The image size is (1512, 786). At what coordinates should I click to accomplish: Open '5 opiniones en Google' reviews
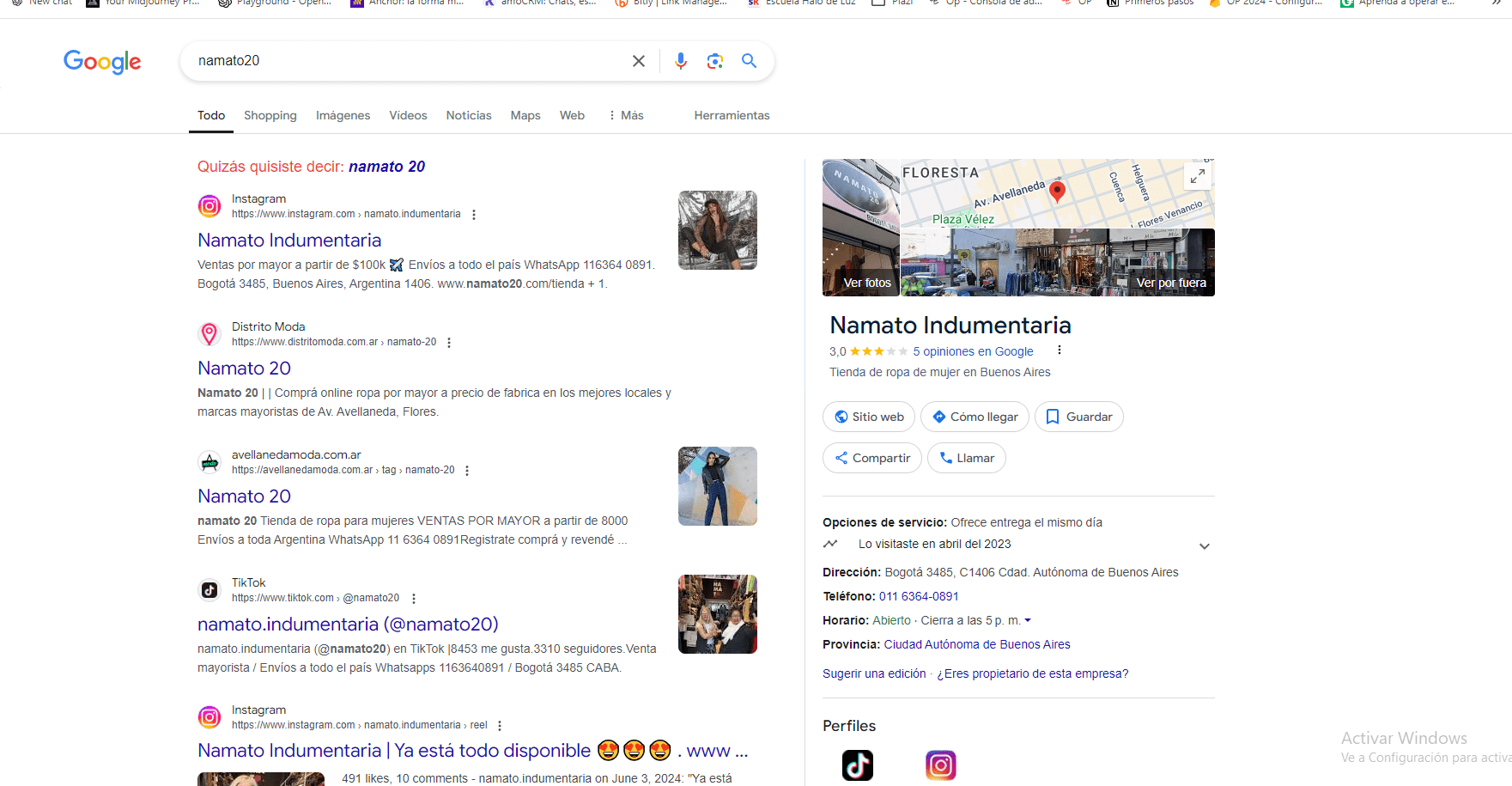tap(973, 351)
